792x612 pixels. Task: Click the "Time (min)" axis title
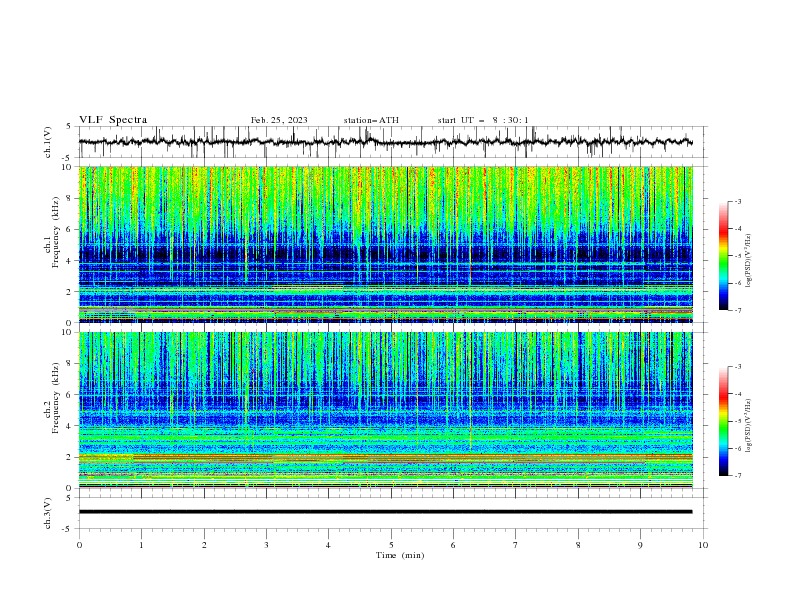point(400,555)
